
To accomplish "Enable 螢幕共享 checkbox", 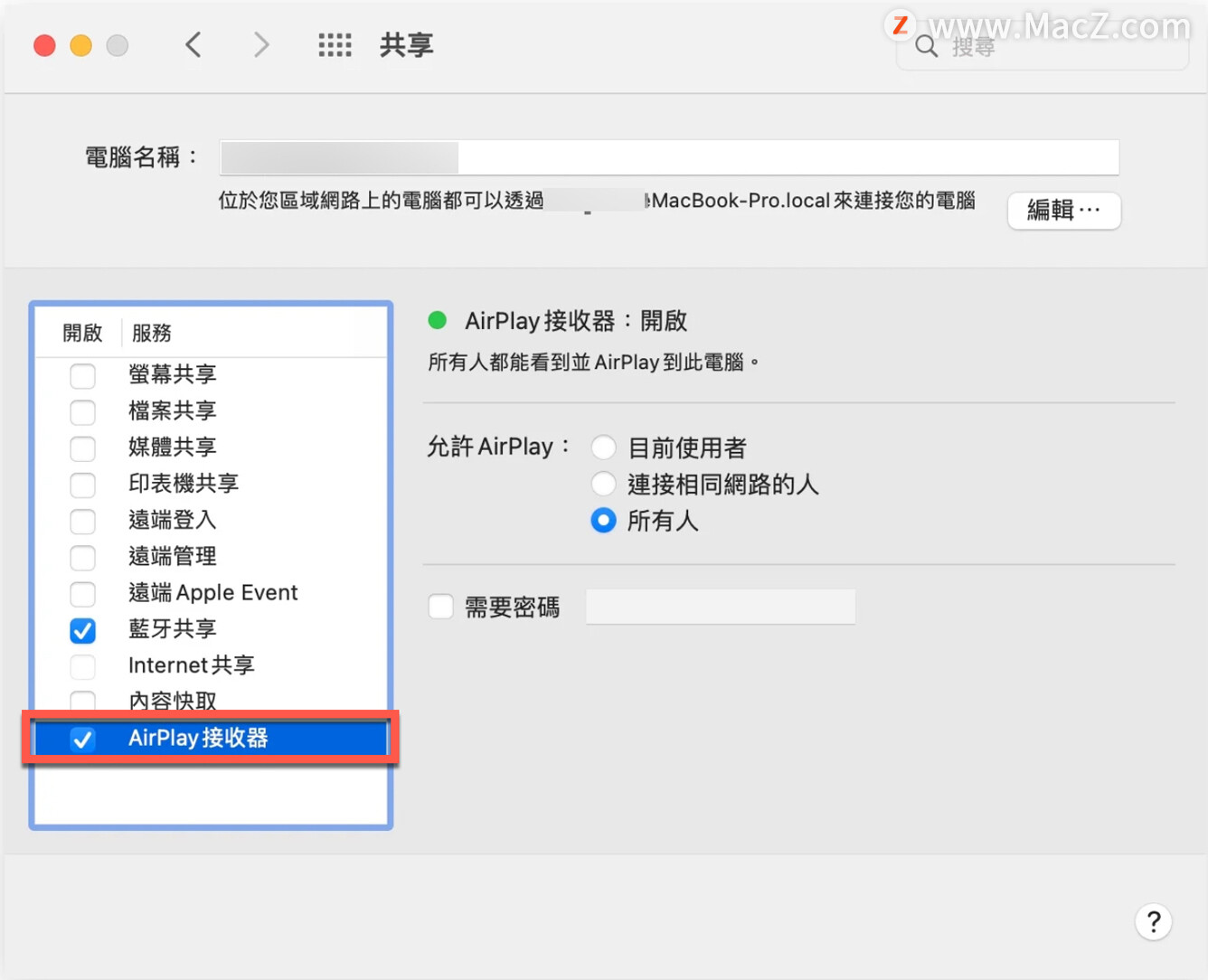I will 82,375.
